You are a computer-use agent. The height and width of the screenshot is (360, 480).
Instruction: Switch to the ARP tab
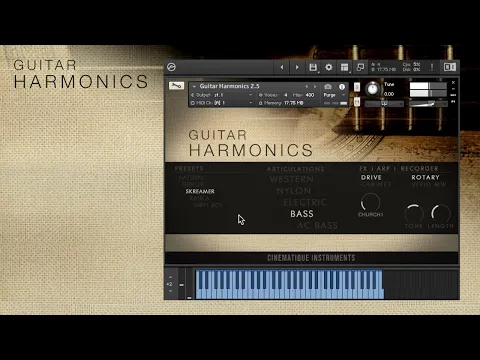click(383, 168)
